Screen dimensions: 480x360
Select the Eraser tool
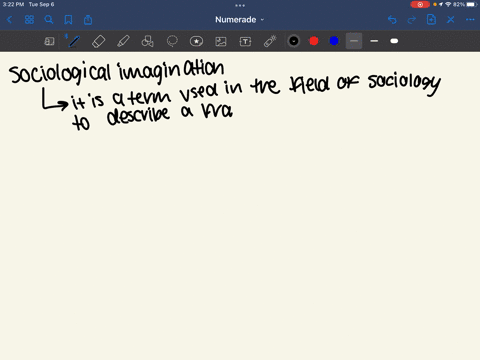(x=98, y=41)
